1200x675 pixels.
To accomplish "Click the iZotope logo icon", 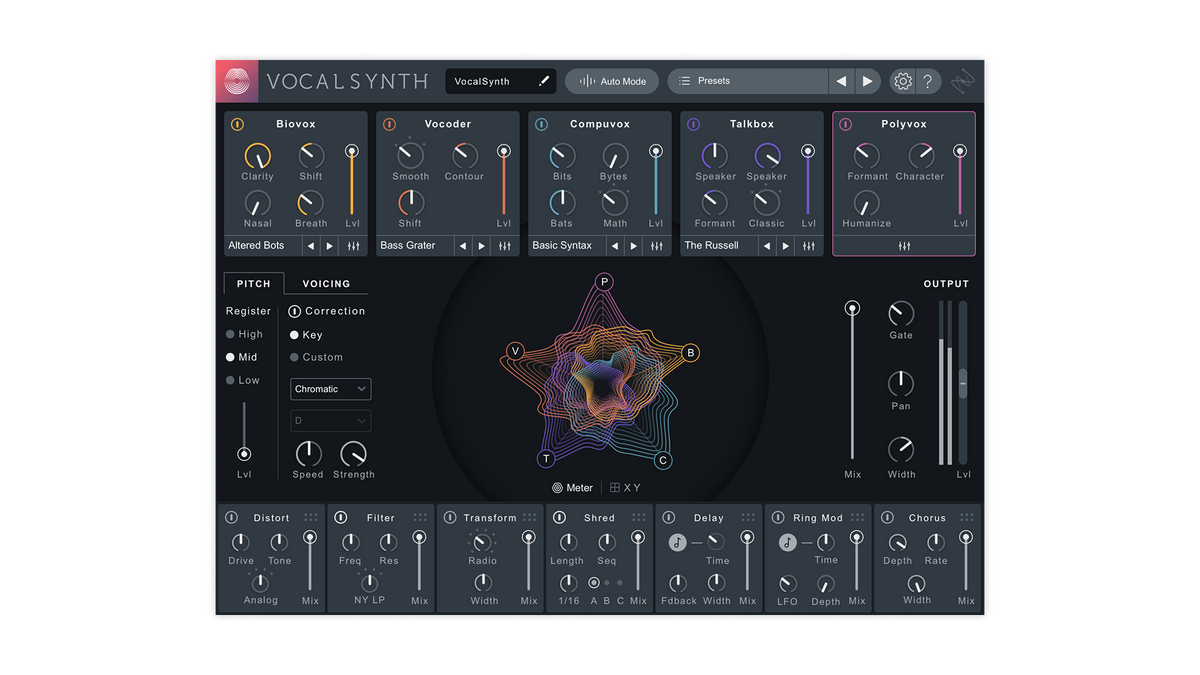I will pyautogui.click(x=237, y=81).
